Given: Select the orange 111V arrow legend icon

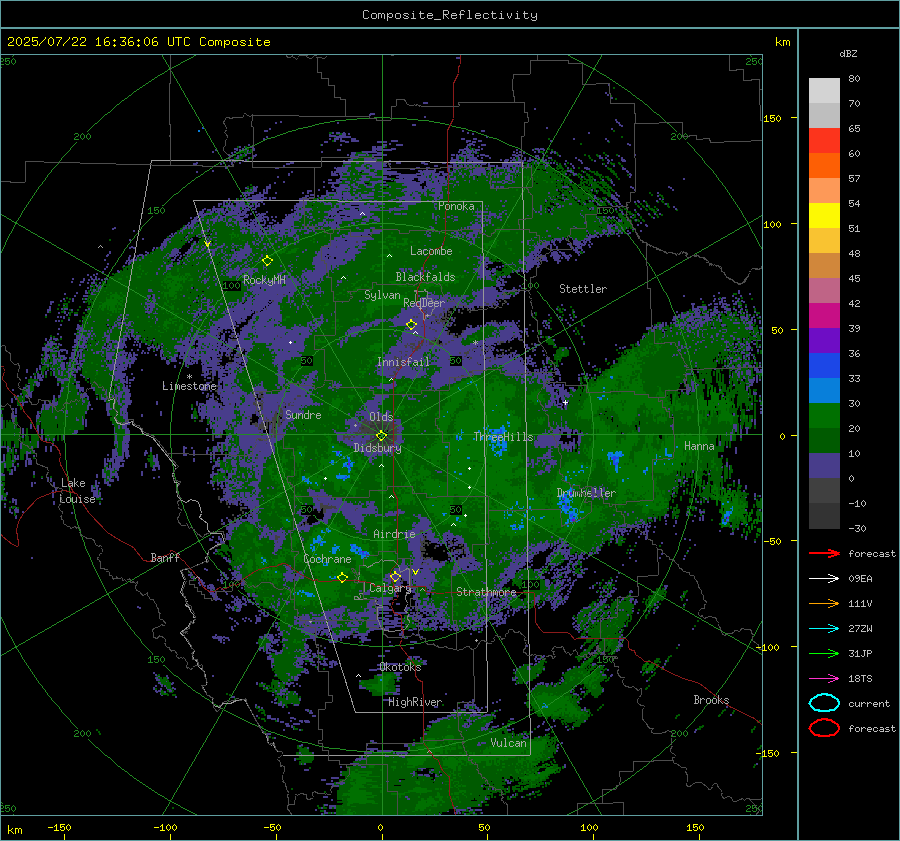Looking at the screenshot, I should (x=824, y=603).
